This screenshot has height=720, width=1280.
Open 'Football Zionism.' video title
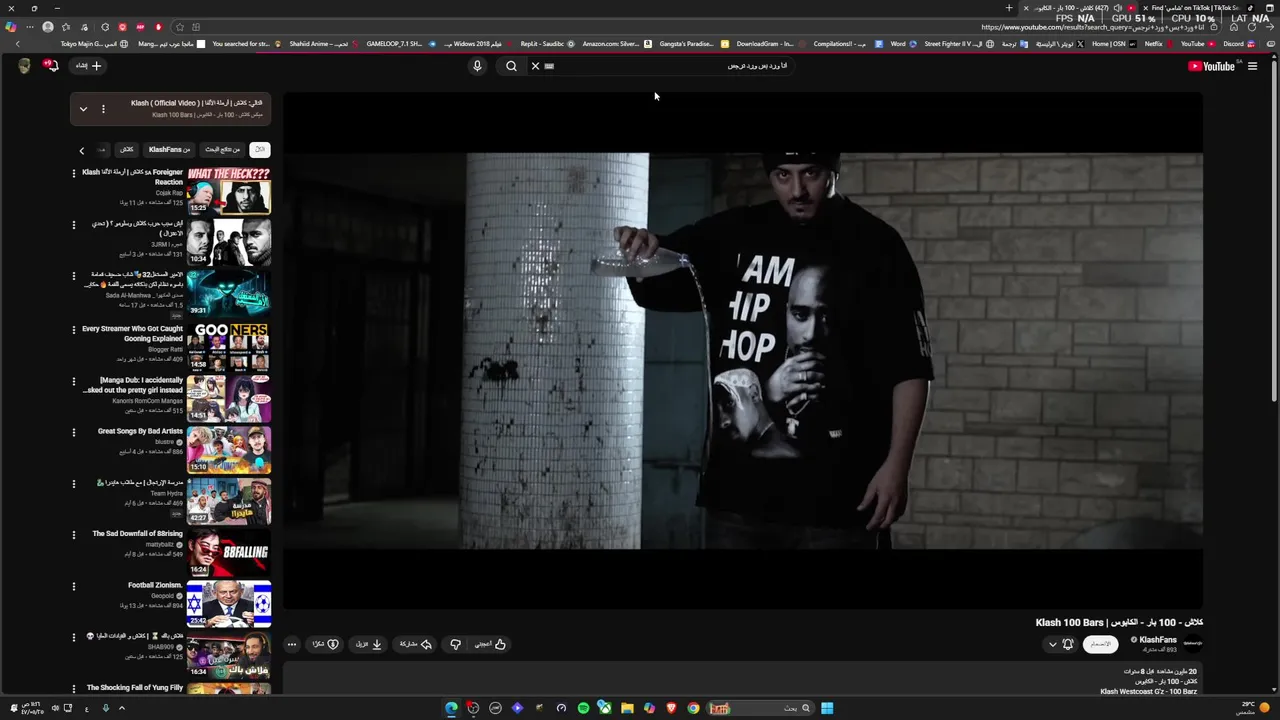click(155, 585)
